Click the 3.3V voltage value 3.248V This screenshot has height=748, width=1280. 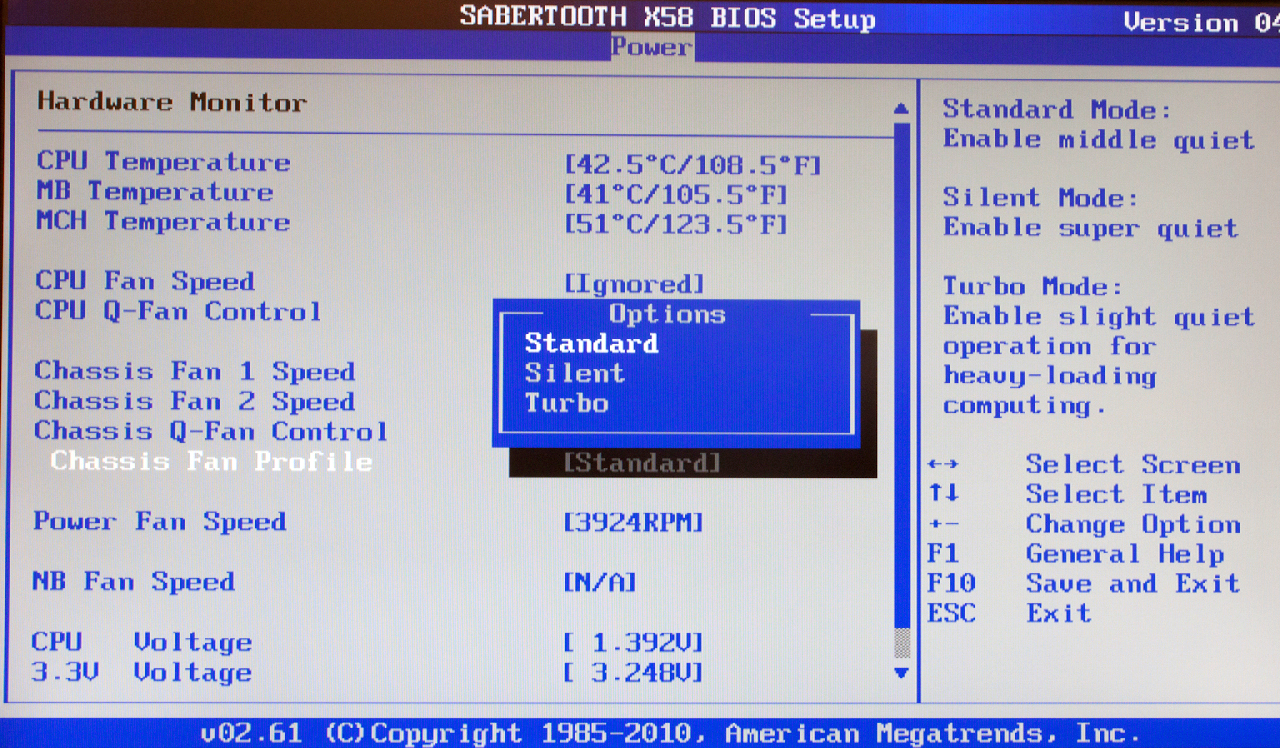[634, 672]
